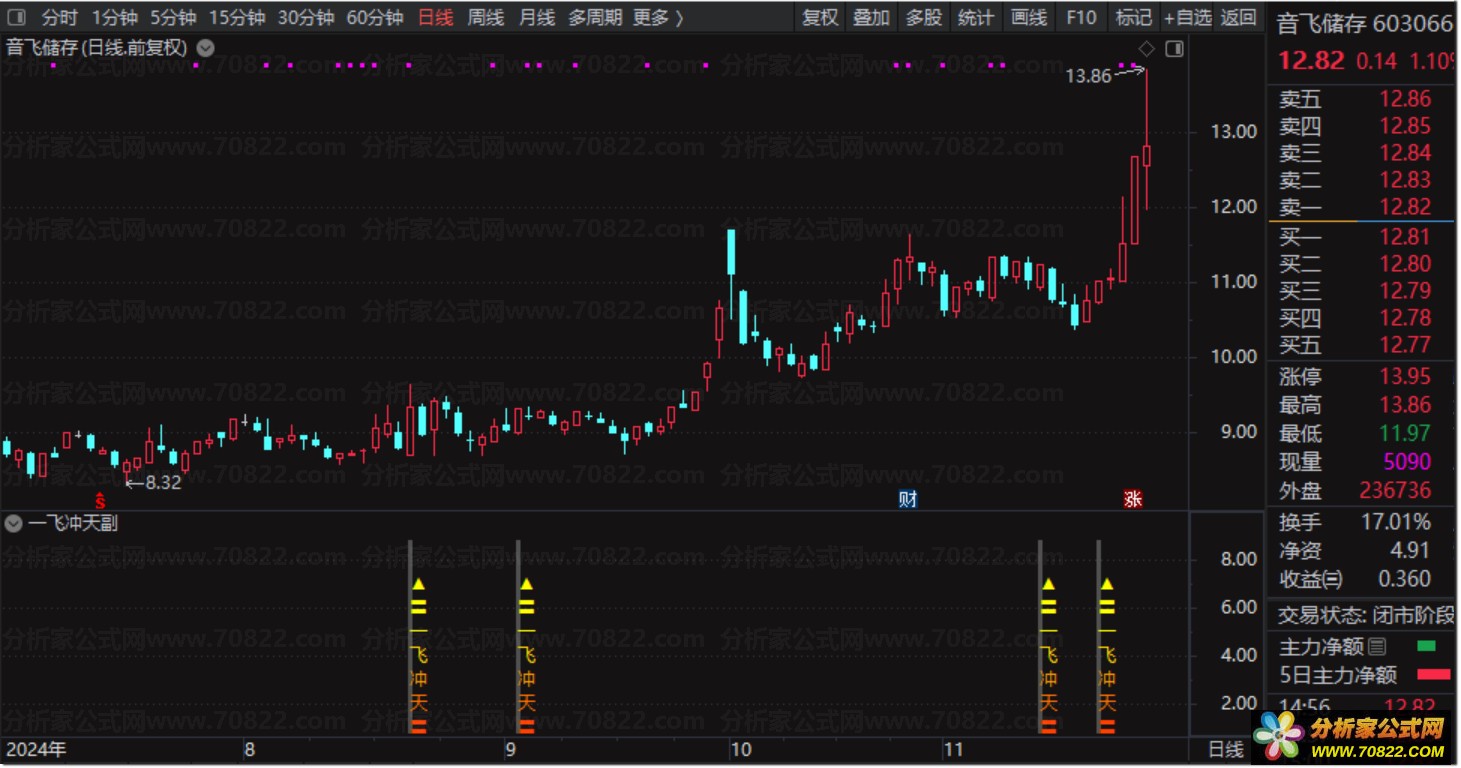Click 最低 value 11.97
Viewport: 1461px width, 768px height.
[x=1405, y=434]
